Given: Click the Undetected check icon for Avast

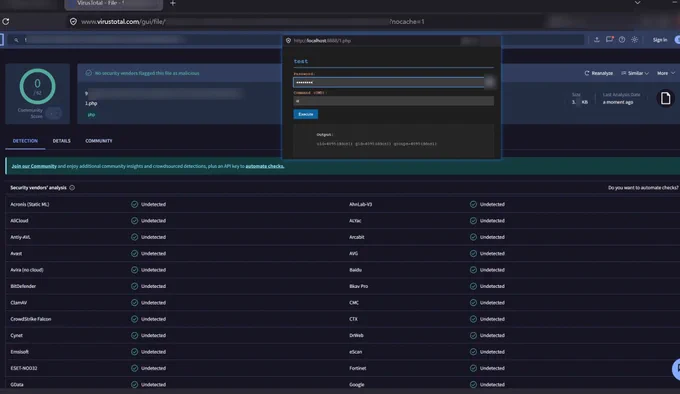Looking at the screenshot, I should pos(134,254).
